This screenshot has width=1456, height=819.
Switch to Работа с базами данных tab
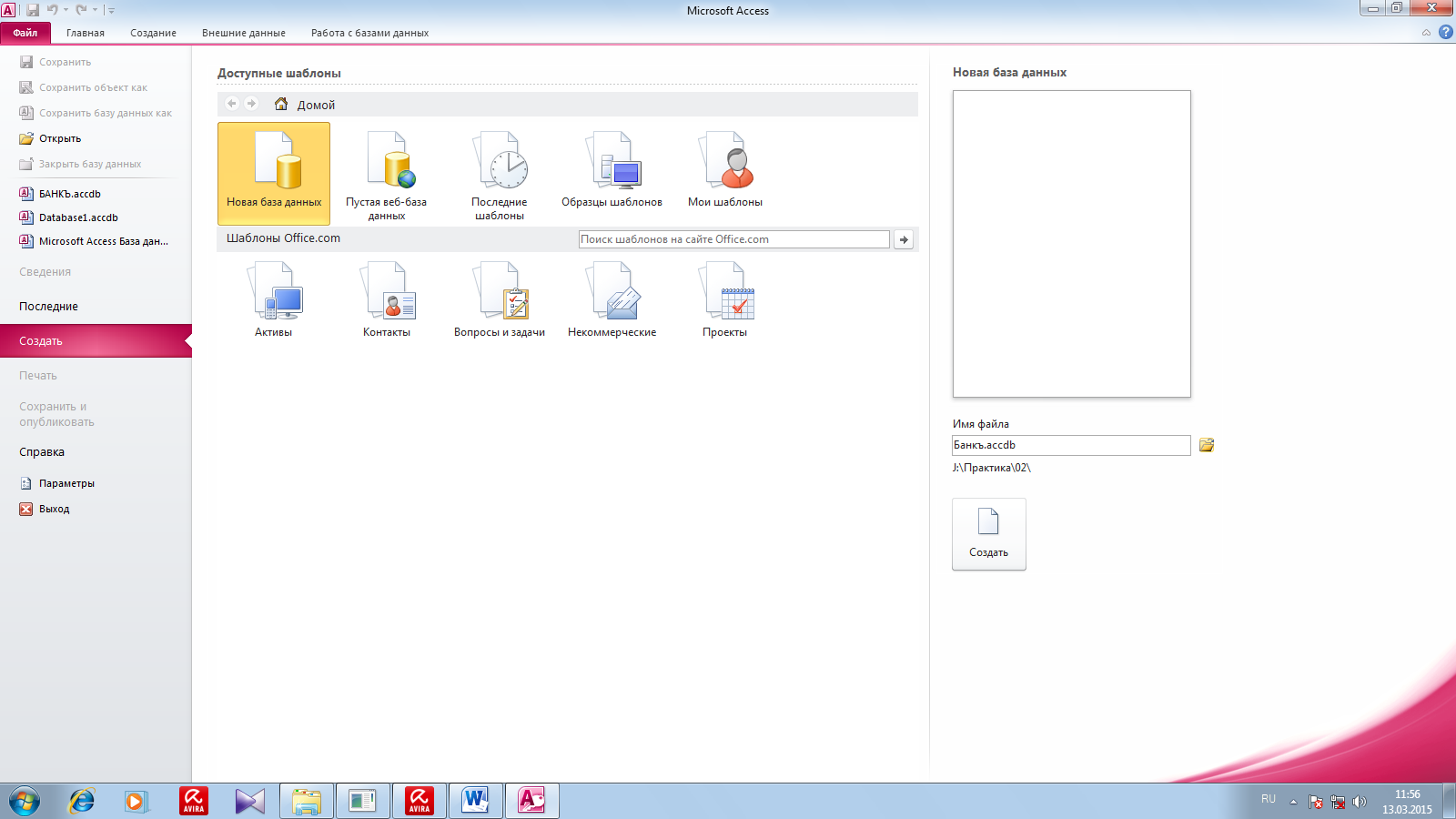coord(369,33)
